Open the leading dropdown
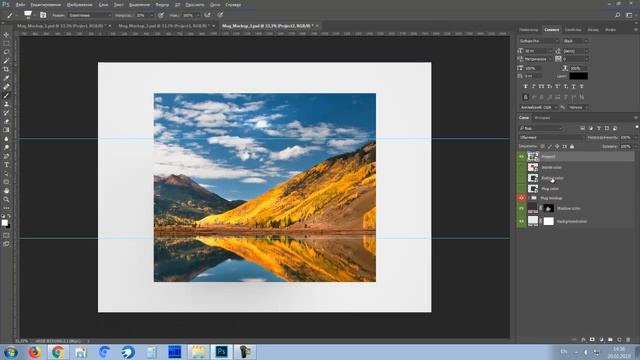The width and height of the screenshot is (640, 360). click(576, 51)
